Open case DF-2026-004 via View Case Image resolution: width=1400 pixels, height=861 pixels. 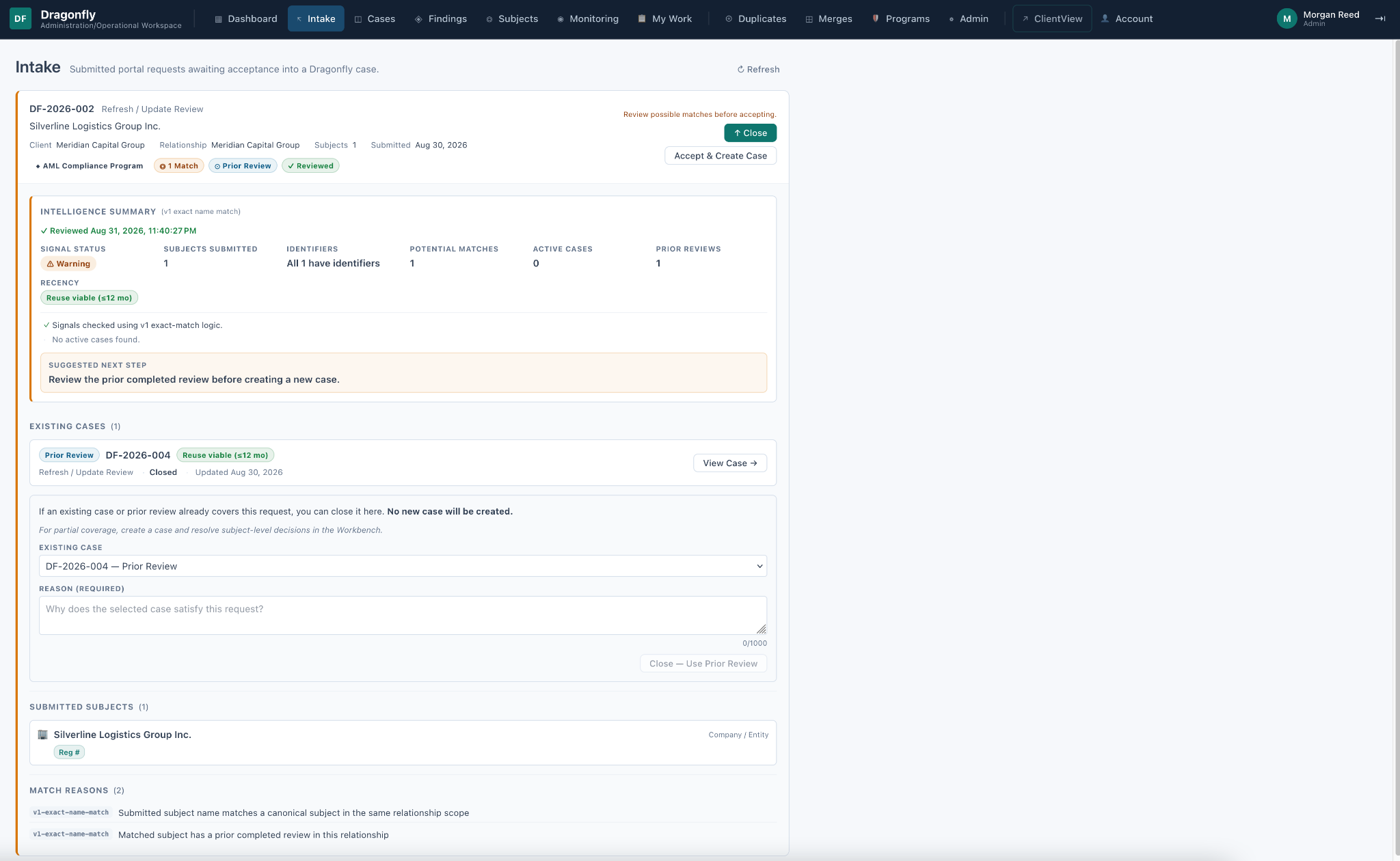(x=730, y=463)
